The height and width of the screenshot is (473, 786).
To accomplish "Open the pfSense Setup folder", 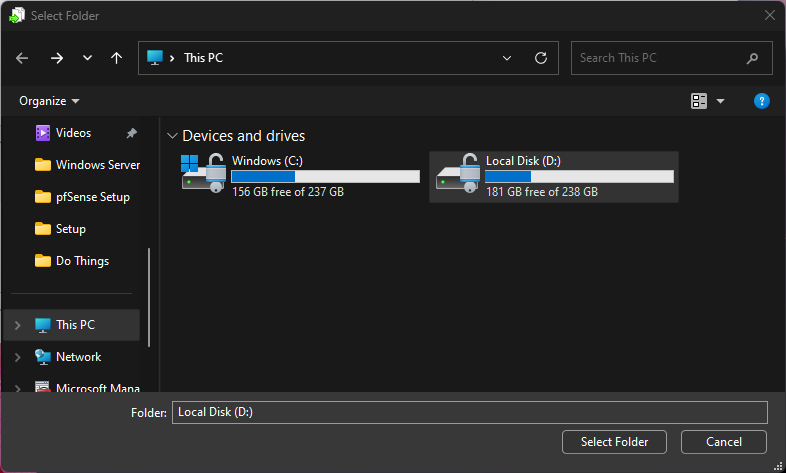I will 92,197.
